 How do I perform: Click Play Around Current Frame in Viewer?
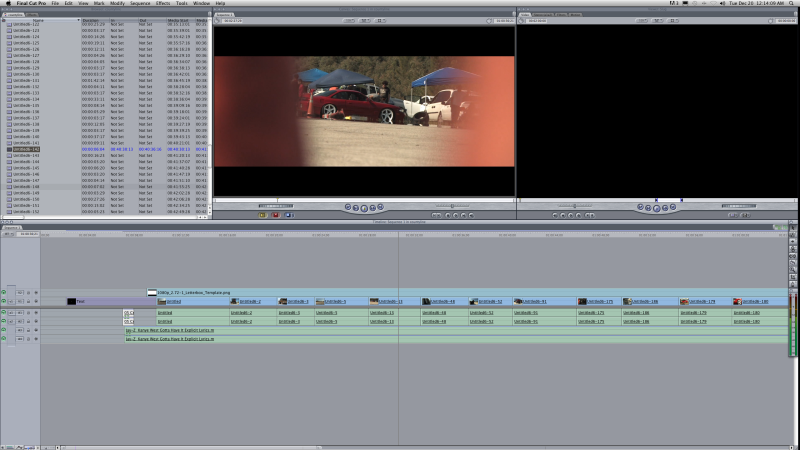[665, 208]
